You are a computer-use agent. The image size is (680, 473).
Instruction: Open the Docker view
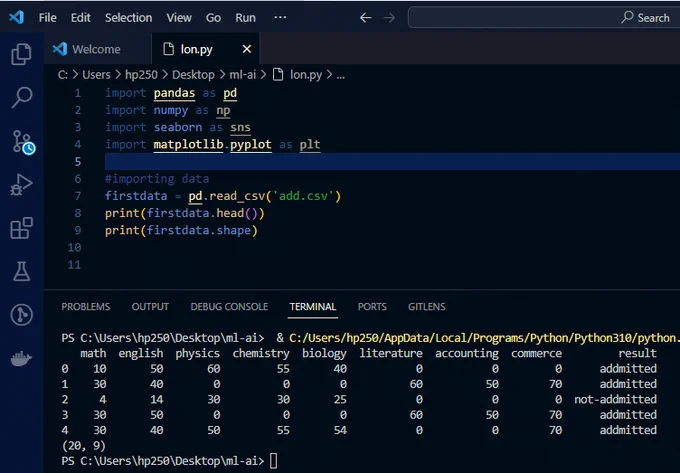click(x=21, y=359)
